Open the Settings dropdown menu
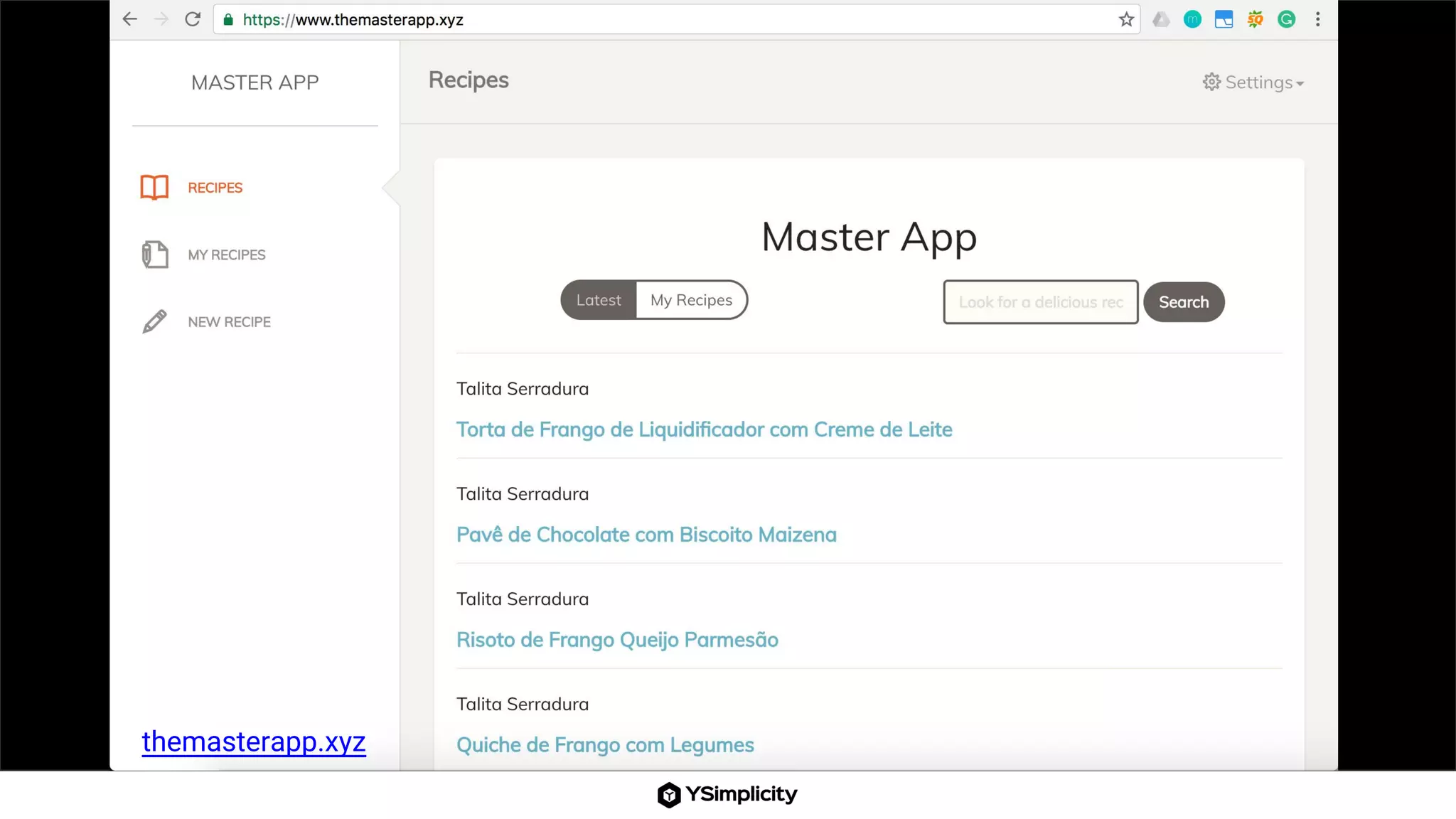 (1253, 82)
